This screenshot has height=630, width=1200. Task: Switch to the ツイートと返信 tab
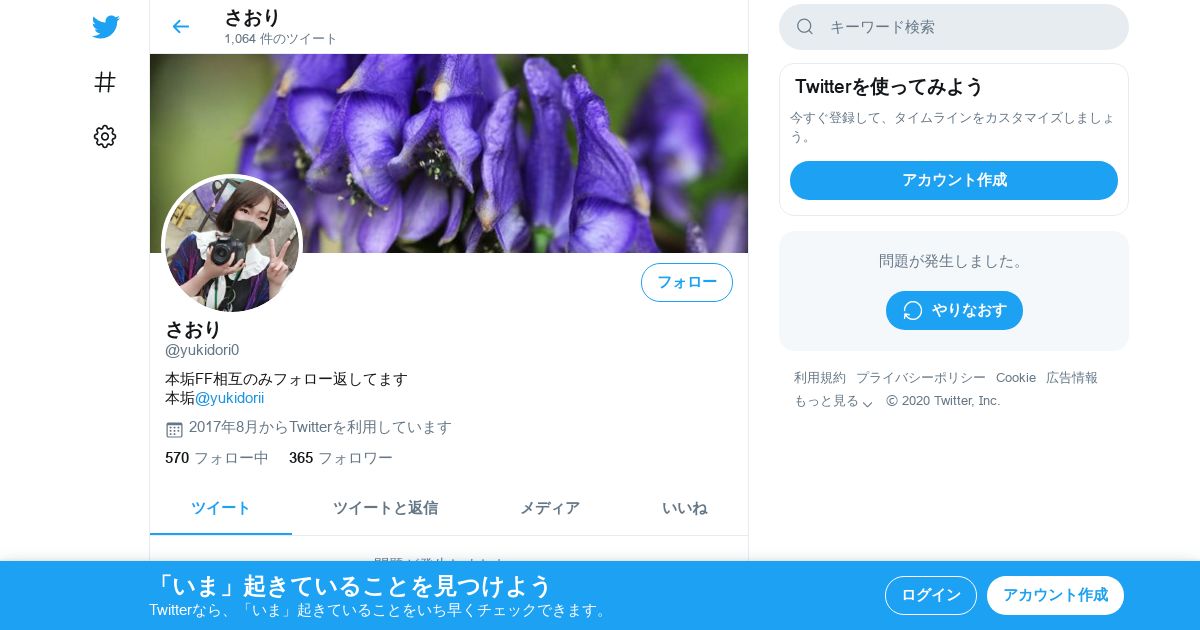pyautogui.click(x=386, y=508)
